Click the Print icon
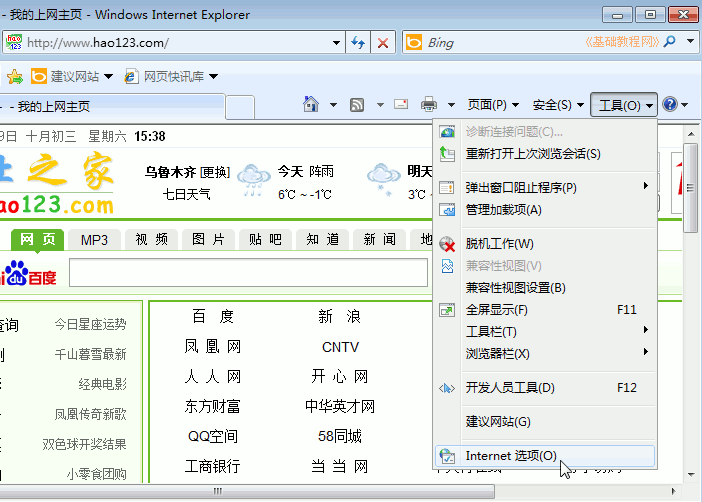This screenshot has width=702, height=502. [429, 104]
